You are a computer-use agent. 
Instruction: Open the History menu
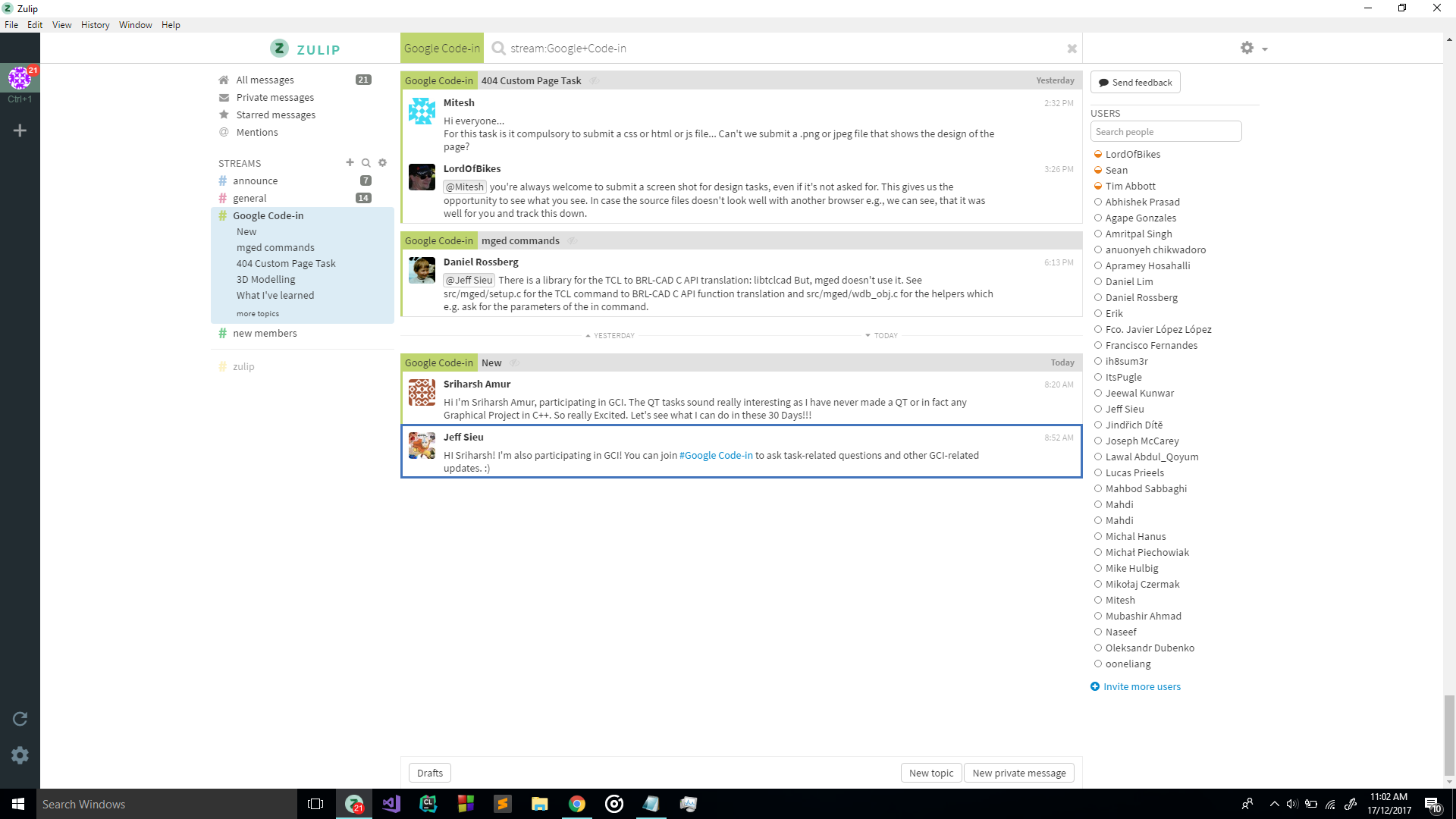tap(95, 25)
